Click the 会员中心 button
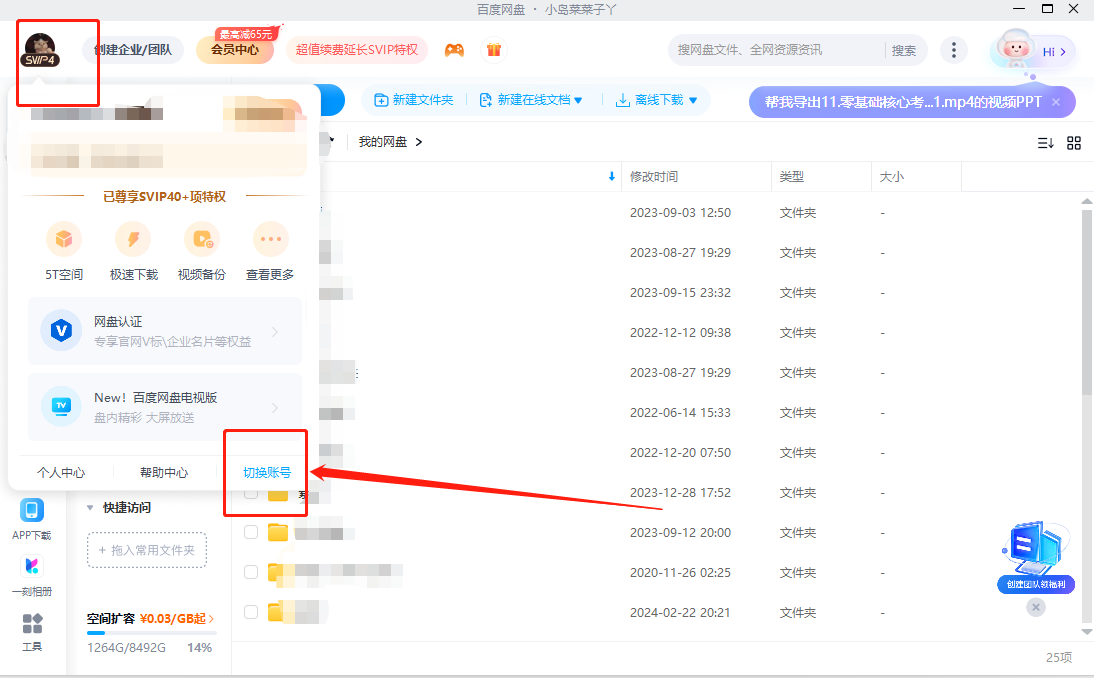This screenshot has height=678, width=1094. click(235, 50)
